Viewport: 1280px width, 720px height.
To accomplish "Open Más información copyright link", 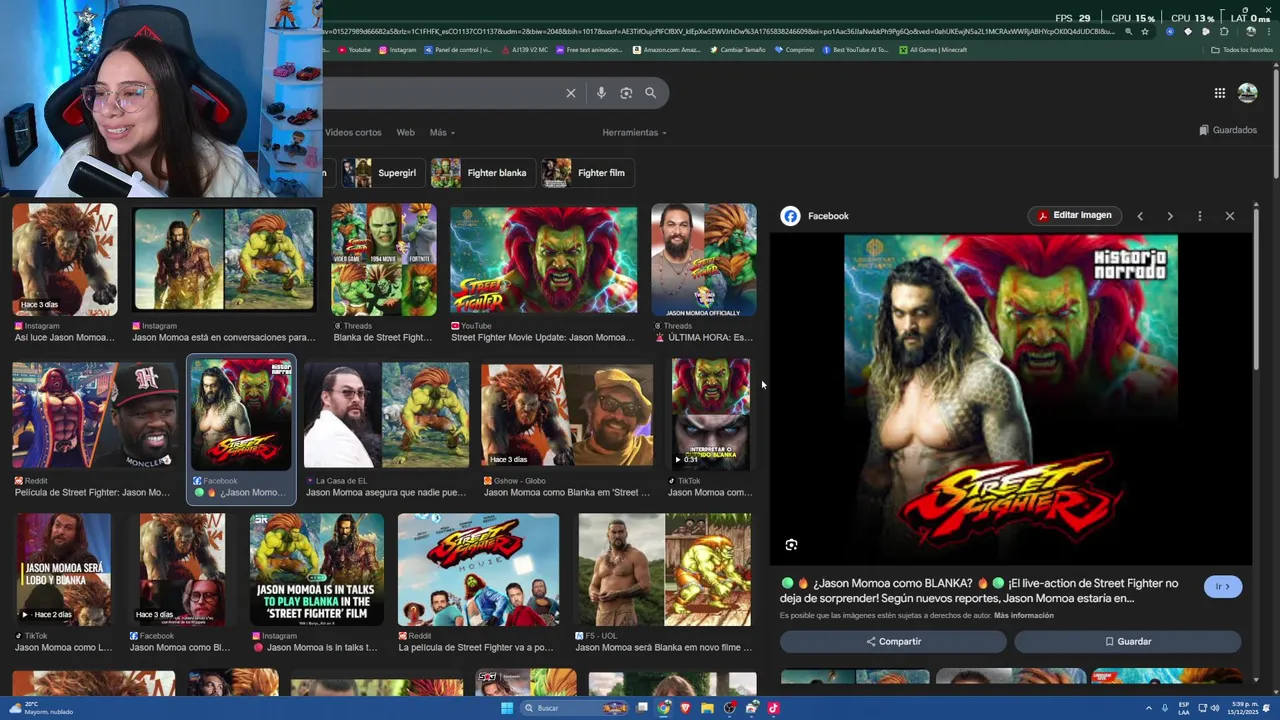I will pyautogui.click(x=1023, y=615).
